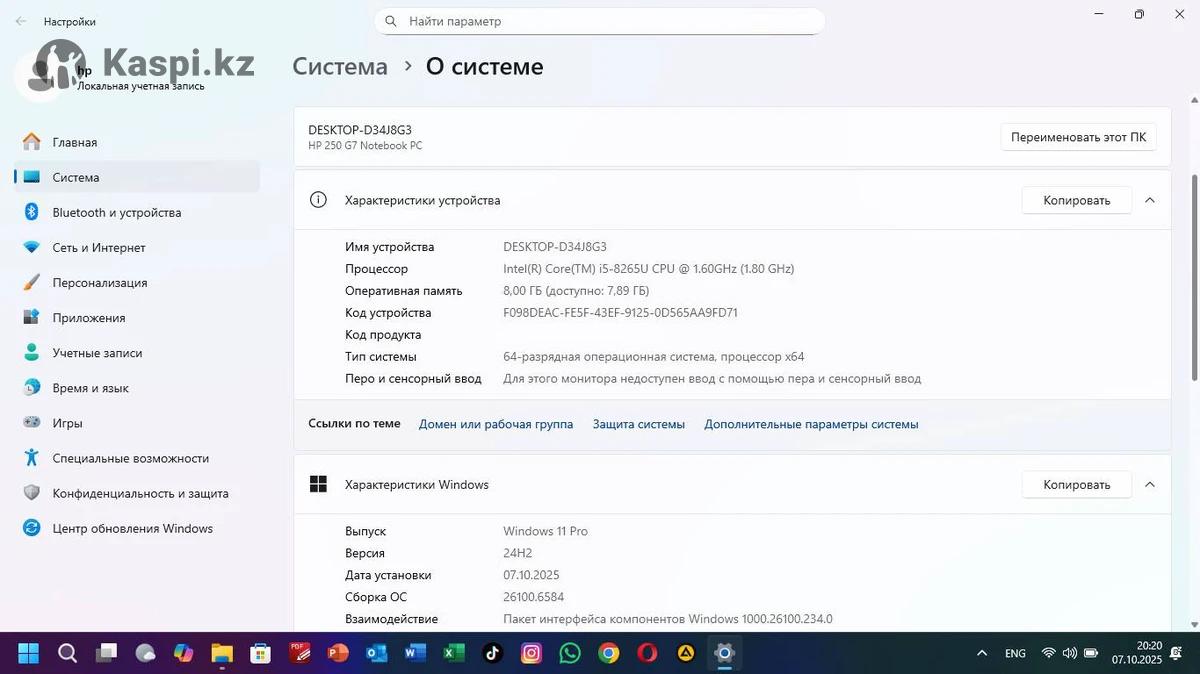Open Сеть и Интернет settings
The image size is (1200, 674).
tap(98, 248)
